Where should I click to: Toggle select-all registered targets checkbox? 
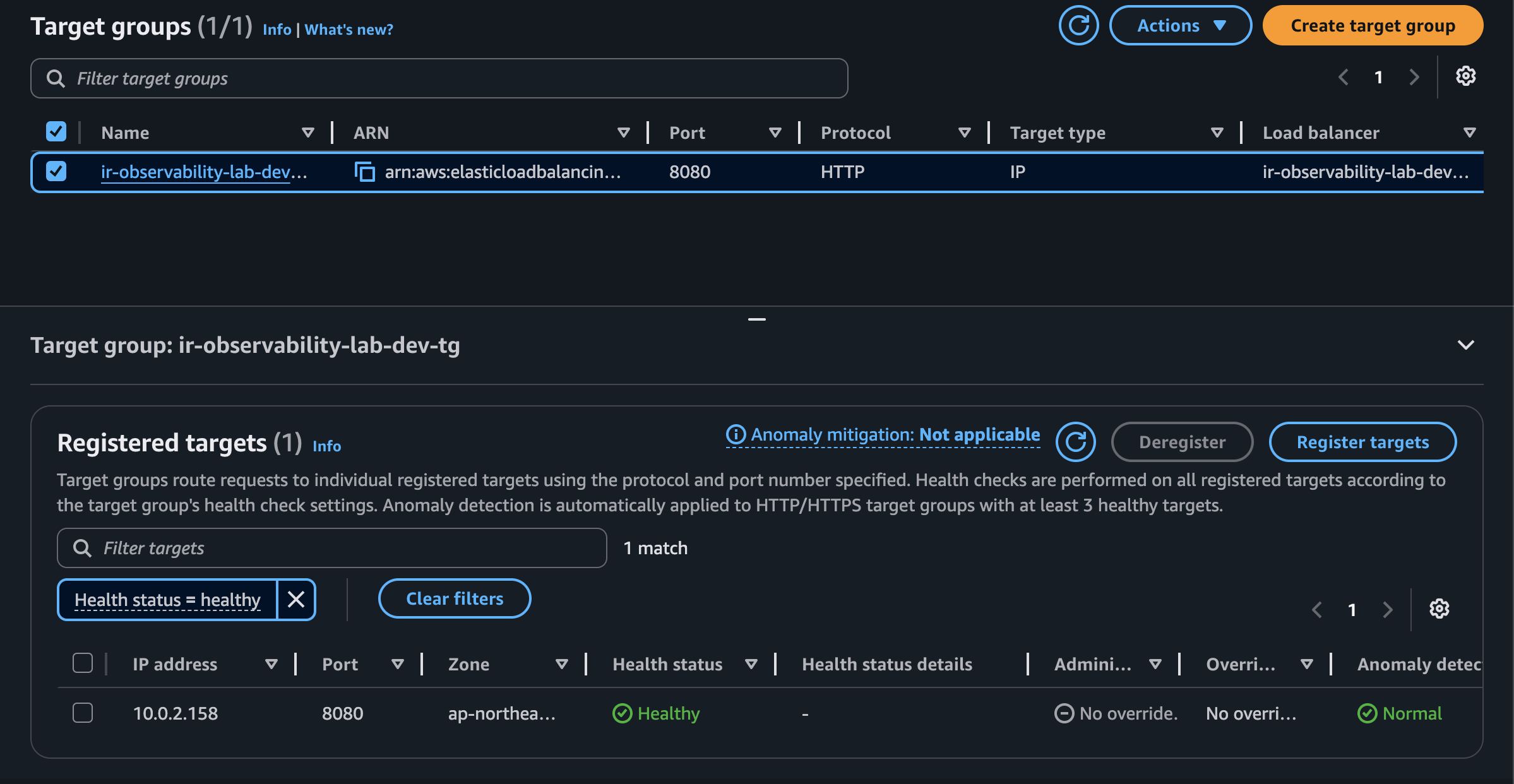pos(83,663)
